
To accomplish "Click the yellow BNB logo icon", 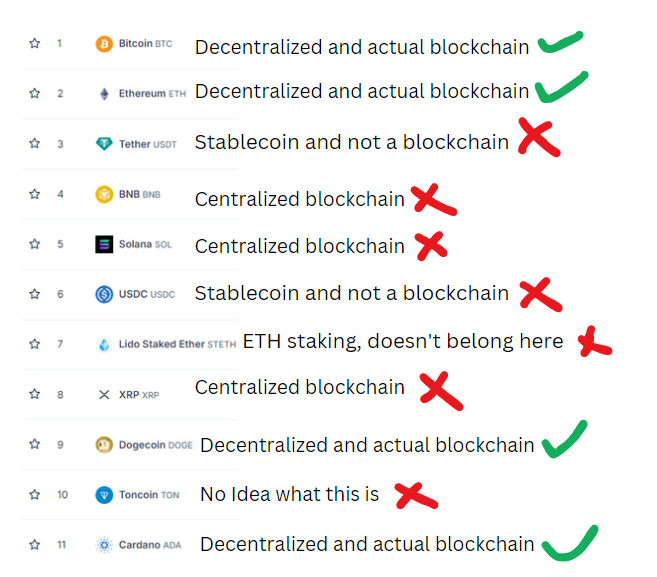I will point(104,194).
